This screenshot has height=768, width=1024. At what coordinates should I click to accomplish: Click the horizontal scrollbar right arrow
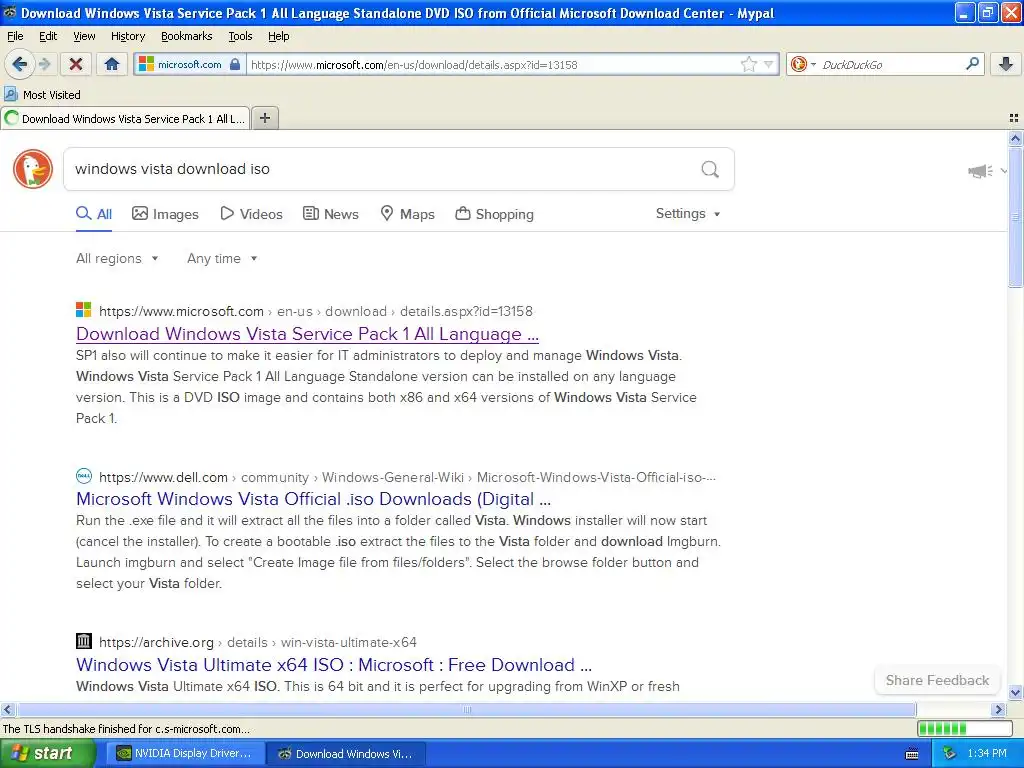pos(998,709)
